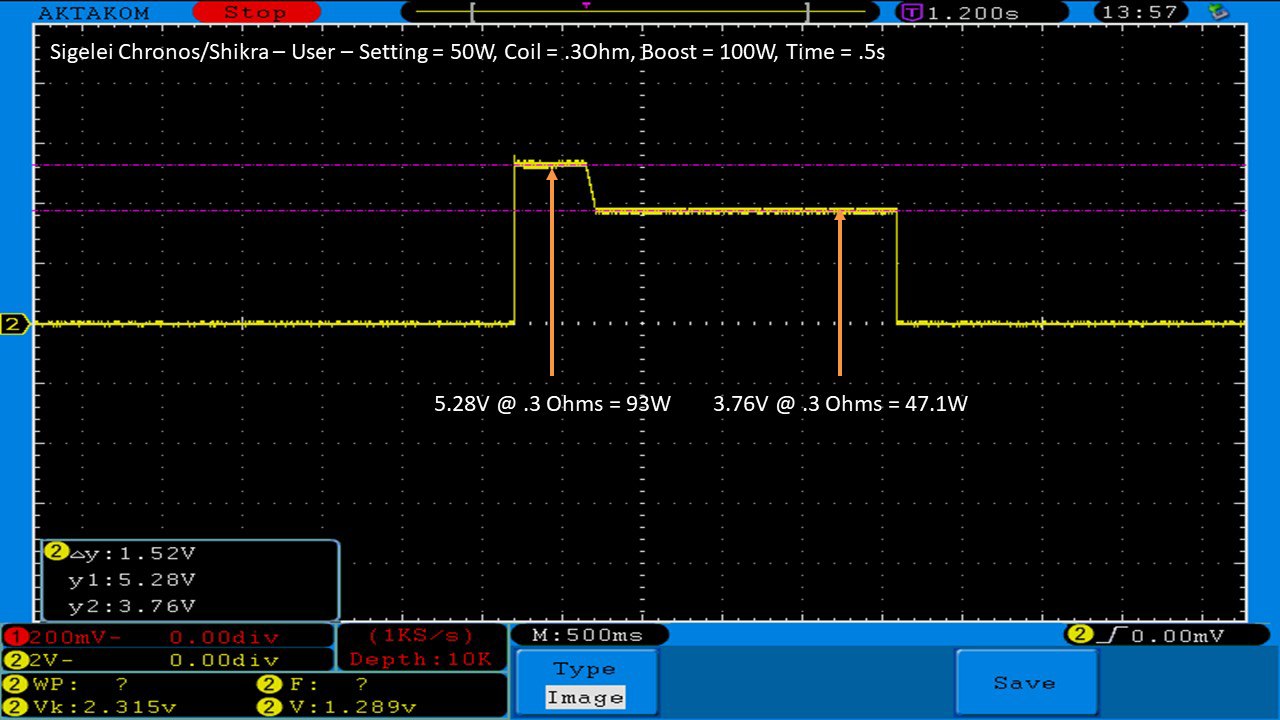Click the trigger level 0.00mV readout
This screenshot has height=720, width=1280.
click(1159, 635)
